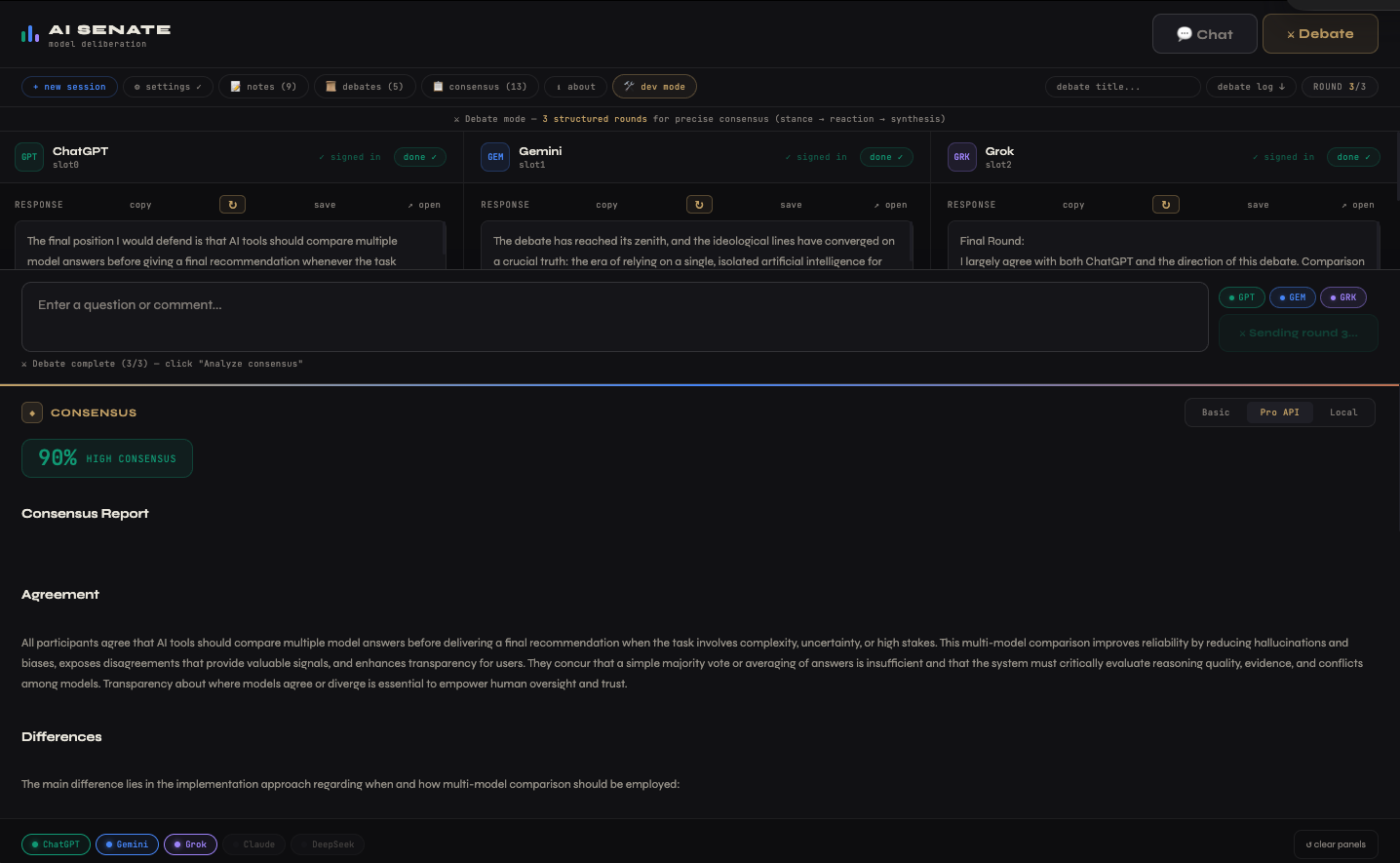Download the debate log
Viewport: 1400px width, 863px height.
click(1251, 87)
